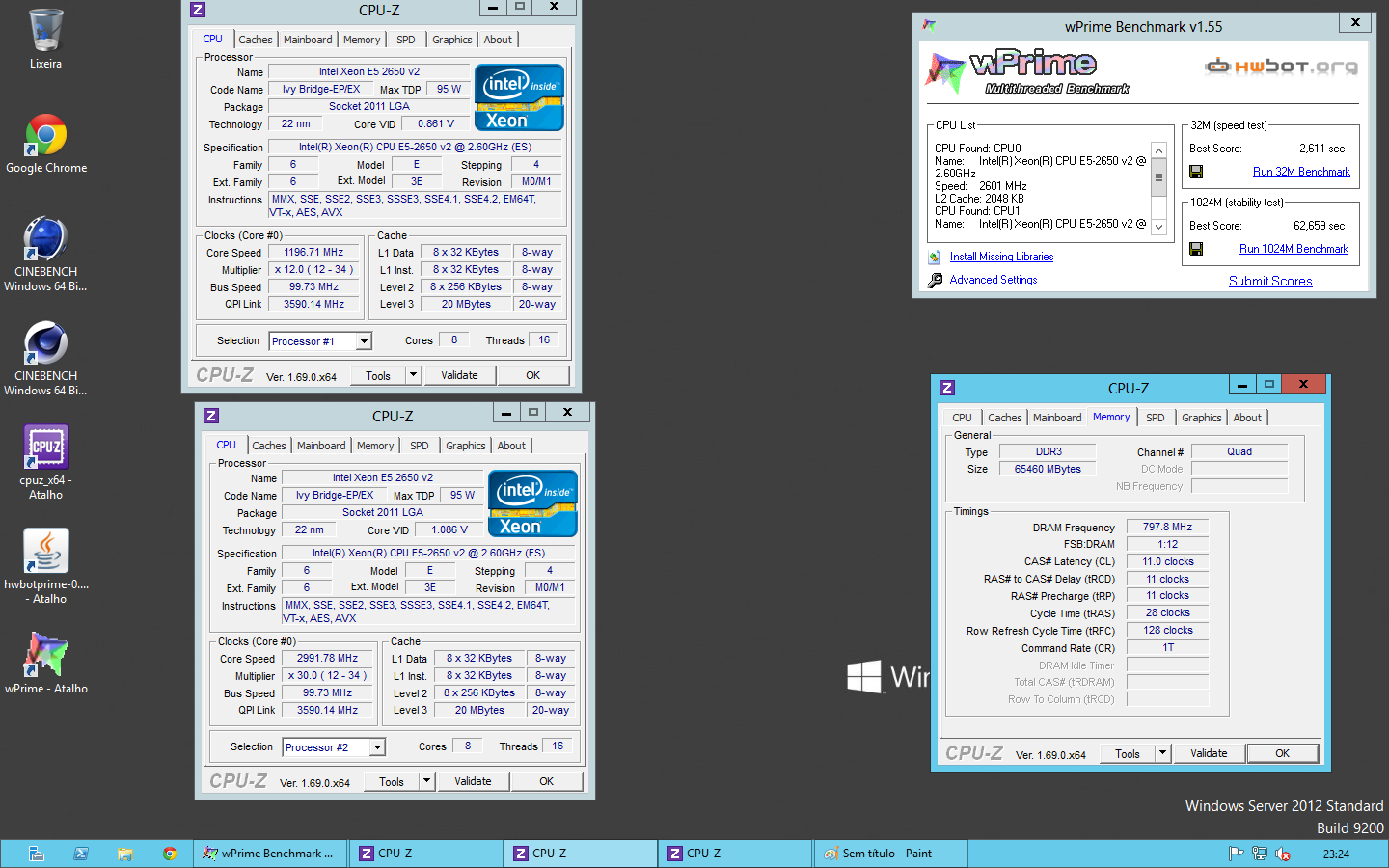Select the first CINEBENCH Windows 64 Bit shortcut
This screenshot has height=868, width=1389.
[45, 238]
